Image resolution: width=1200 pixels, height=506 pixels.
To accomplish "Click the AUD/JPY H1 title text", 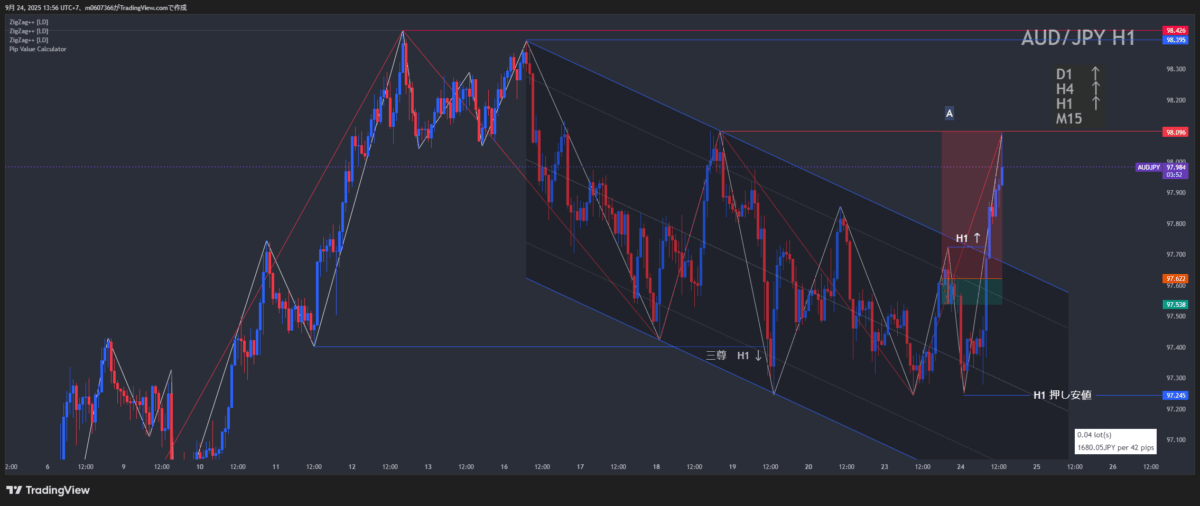I will [x=1077, y=39].
